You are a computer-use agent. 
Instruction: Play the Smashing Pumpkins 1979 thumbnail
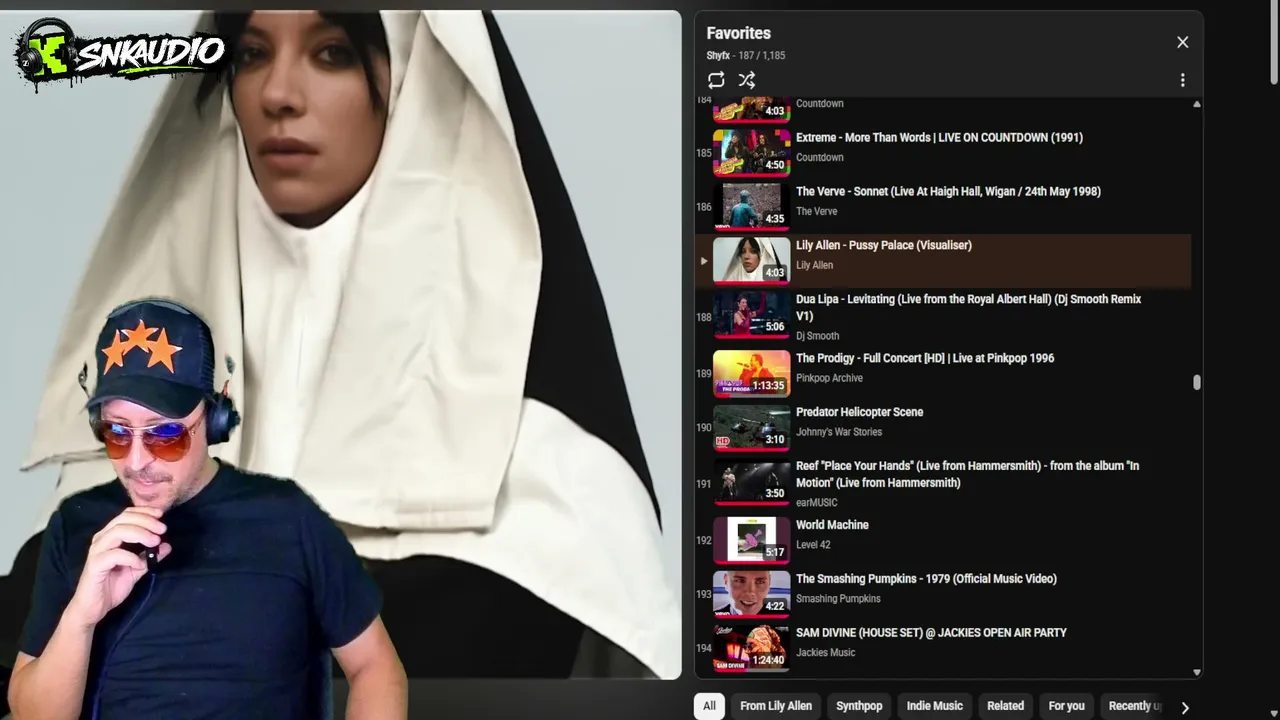point(752,594)
